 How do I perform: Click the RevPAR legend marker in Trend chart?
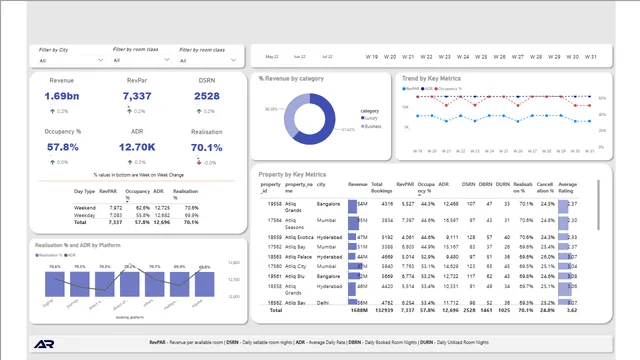coord(404,89)
